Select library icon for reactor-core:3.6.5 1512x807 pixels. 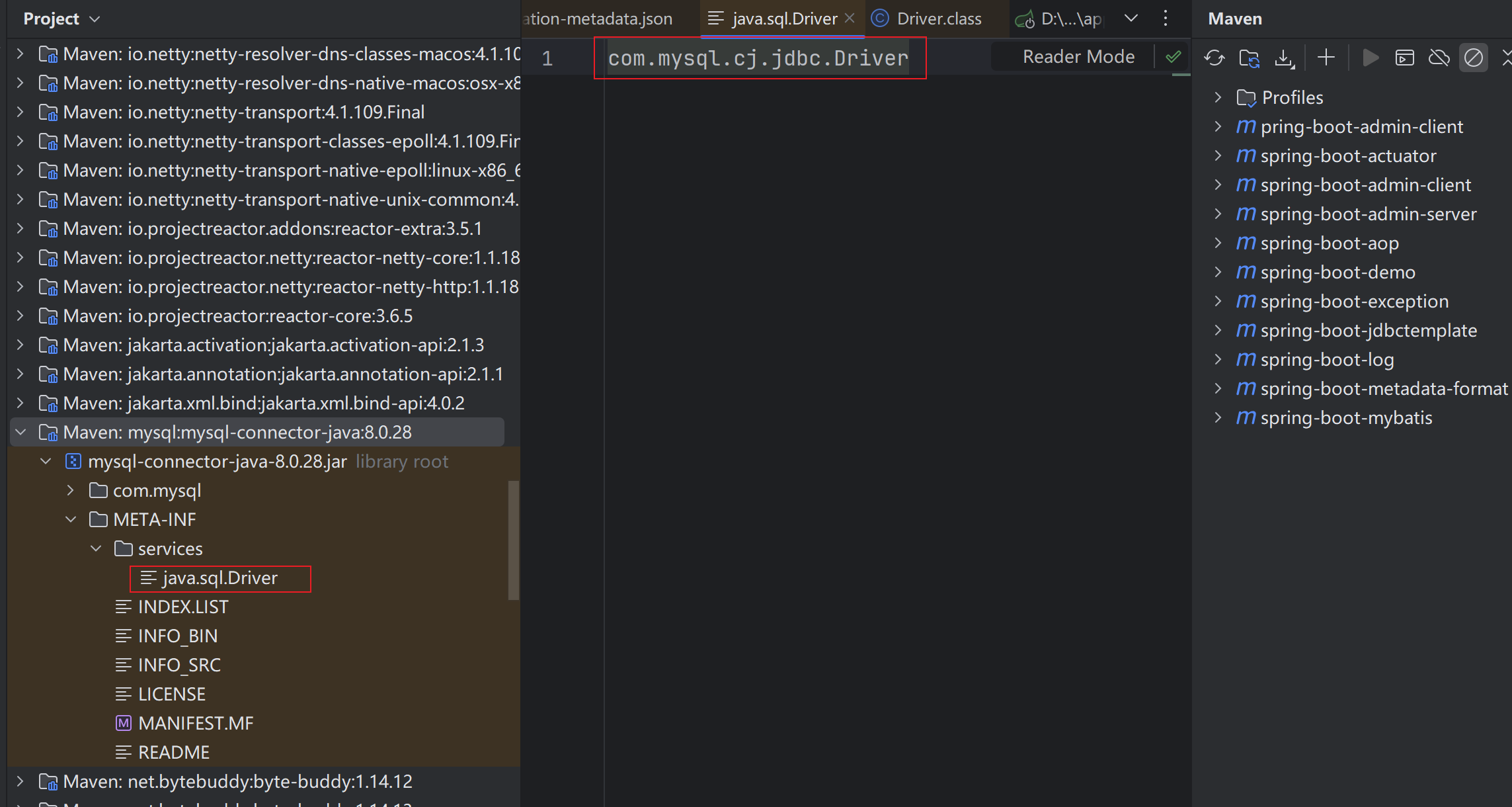(48, 316)
